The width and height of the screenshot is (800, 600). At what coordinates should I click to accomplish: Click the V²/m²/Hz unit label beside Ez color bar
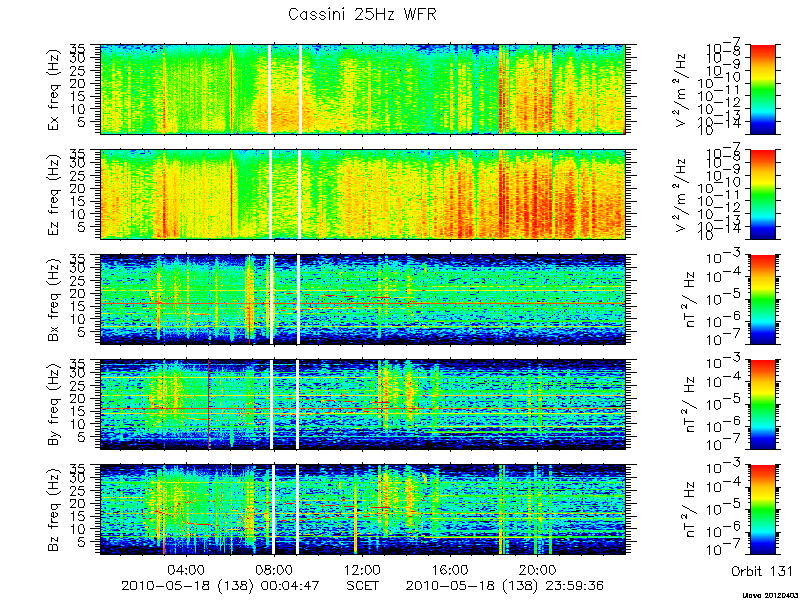(x=683, y=194)
